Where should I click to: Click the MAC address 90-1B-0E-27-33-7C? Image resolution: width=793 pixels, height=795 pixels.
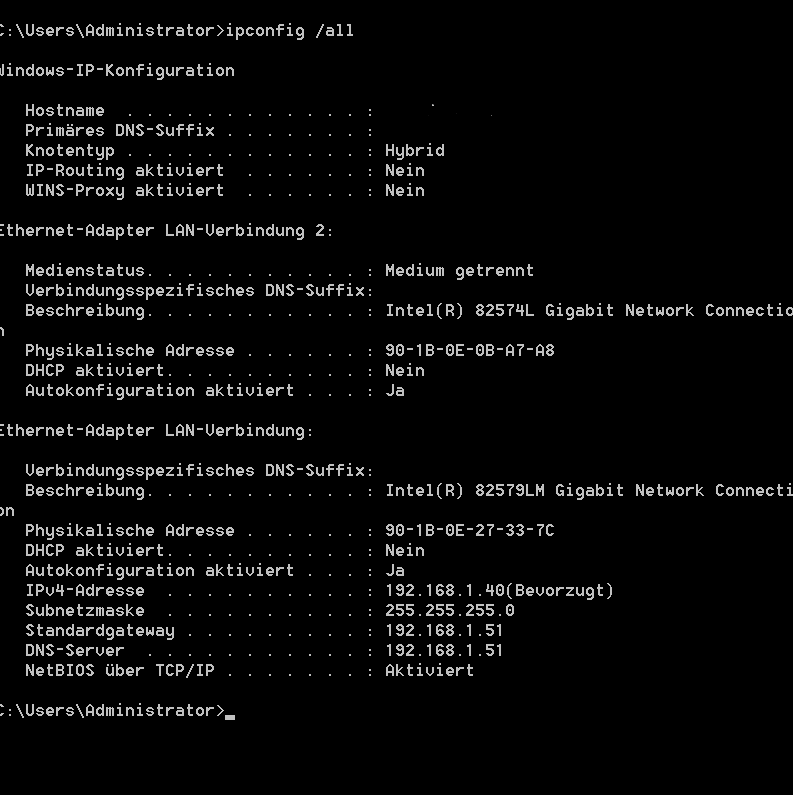tap(470, 530)
